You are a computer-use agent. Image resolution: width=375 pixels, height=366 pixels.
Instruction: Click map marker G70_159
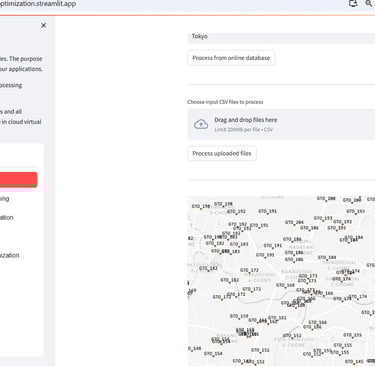[239, 316]
